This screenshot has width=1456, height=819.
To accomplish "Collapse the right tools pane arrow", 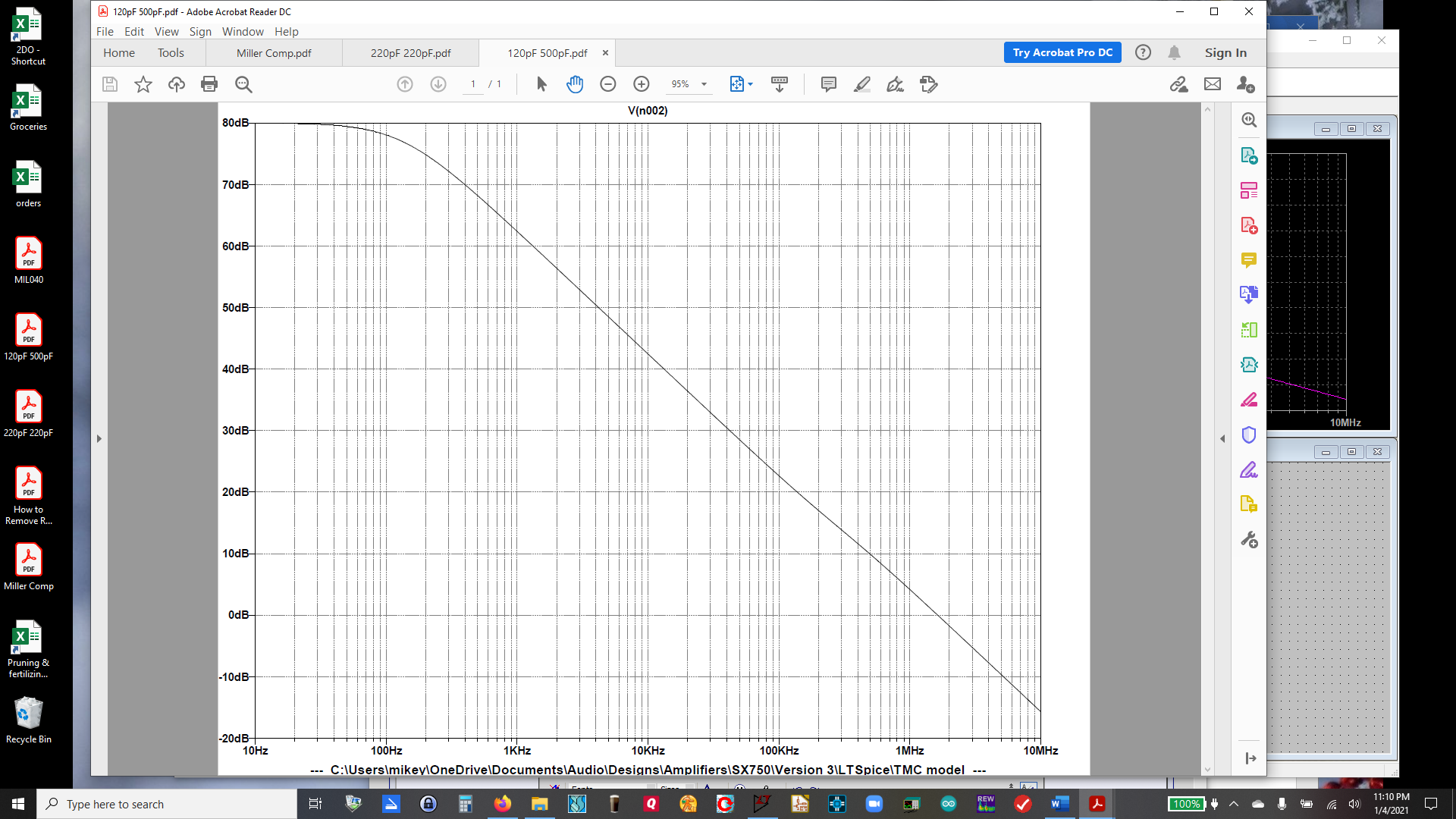I will coord(1222,438).
